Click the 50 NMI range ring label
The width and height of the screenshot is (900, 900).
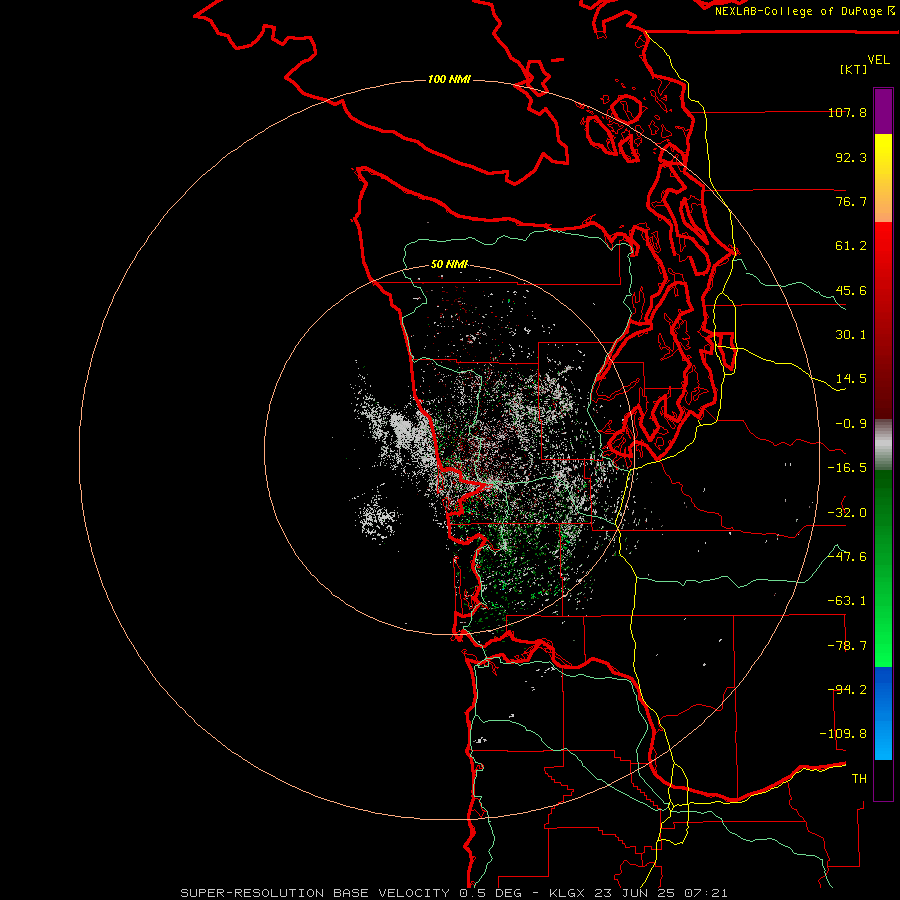449,264
